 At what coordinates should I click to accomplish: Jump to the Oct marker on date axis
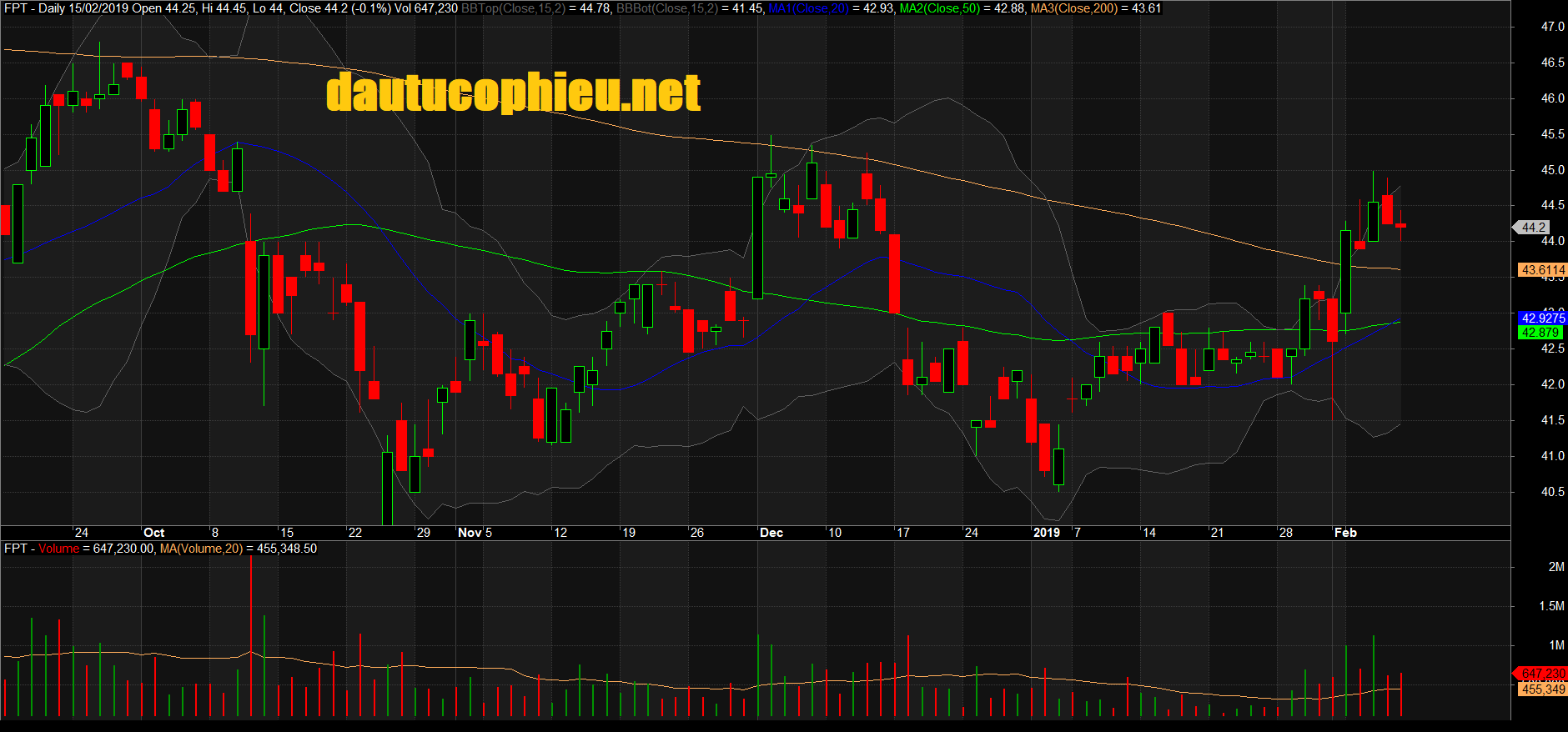tap(153, 533)
